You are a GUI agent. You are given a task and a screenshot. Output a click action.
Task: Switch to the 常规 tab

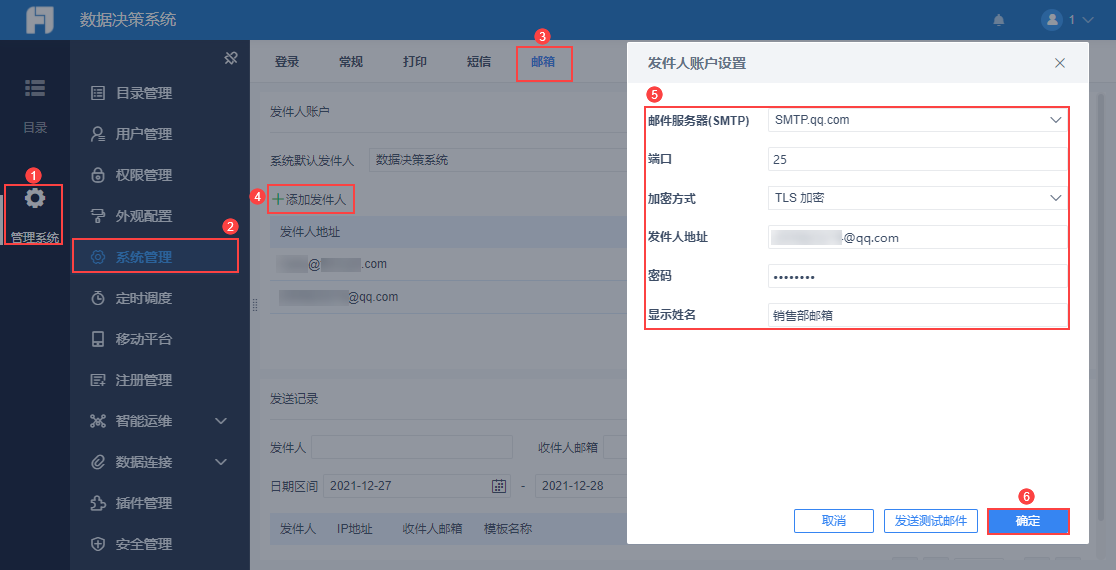tap(351, 62)
